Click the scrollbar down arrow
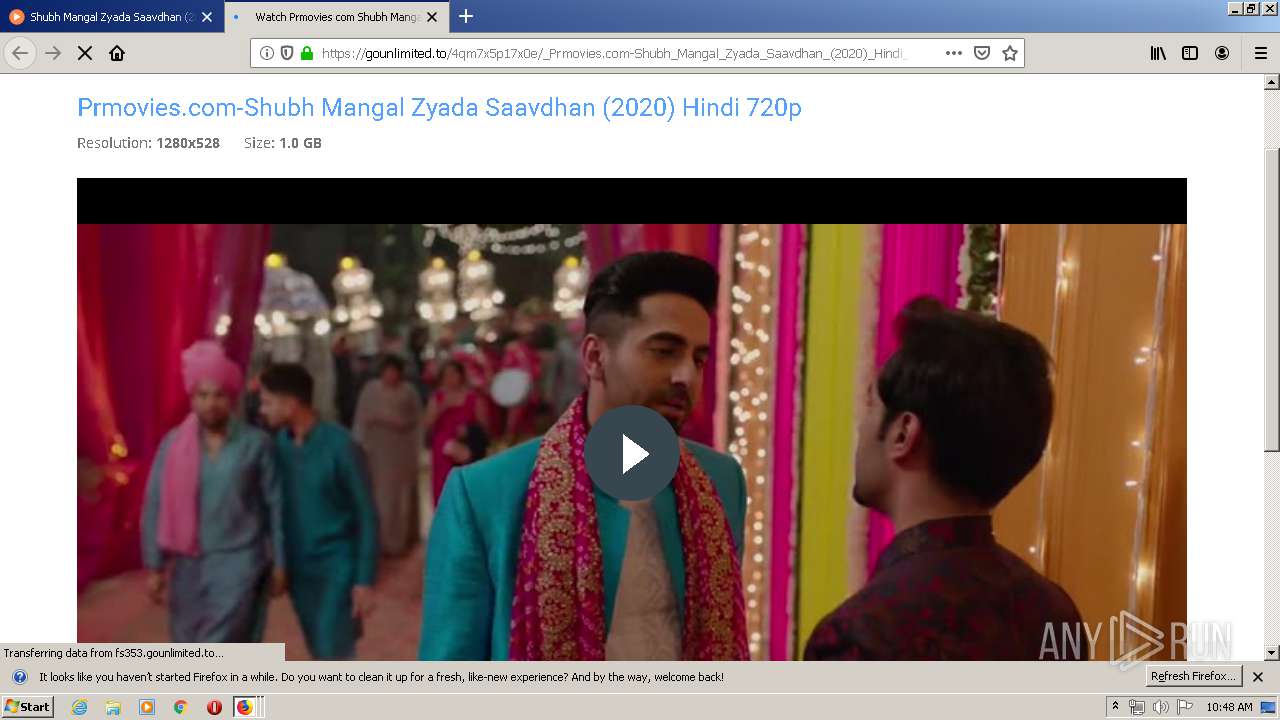 [1271, 653]
